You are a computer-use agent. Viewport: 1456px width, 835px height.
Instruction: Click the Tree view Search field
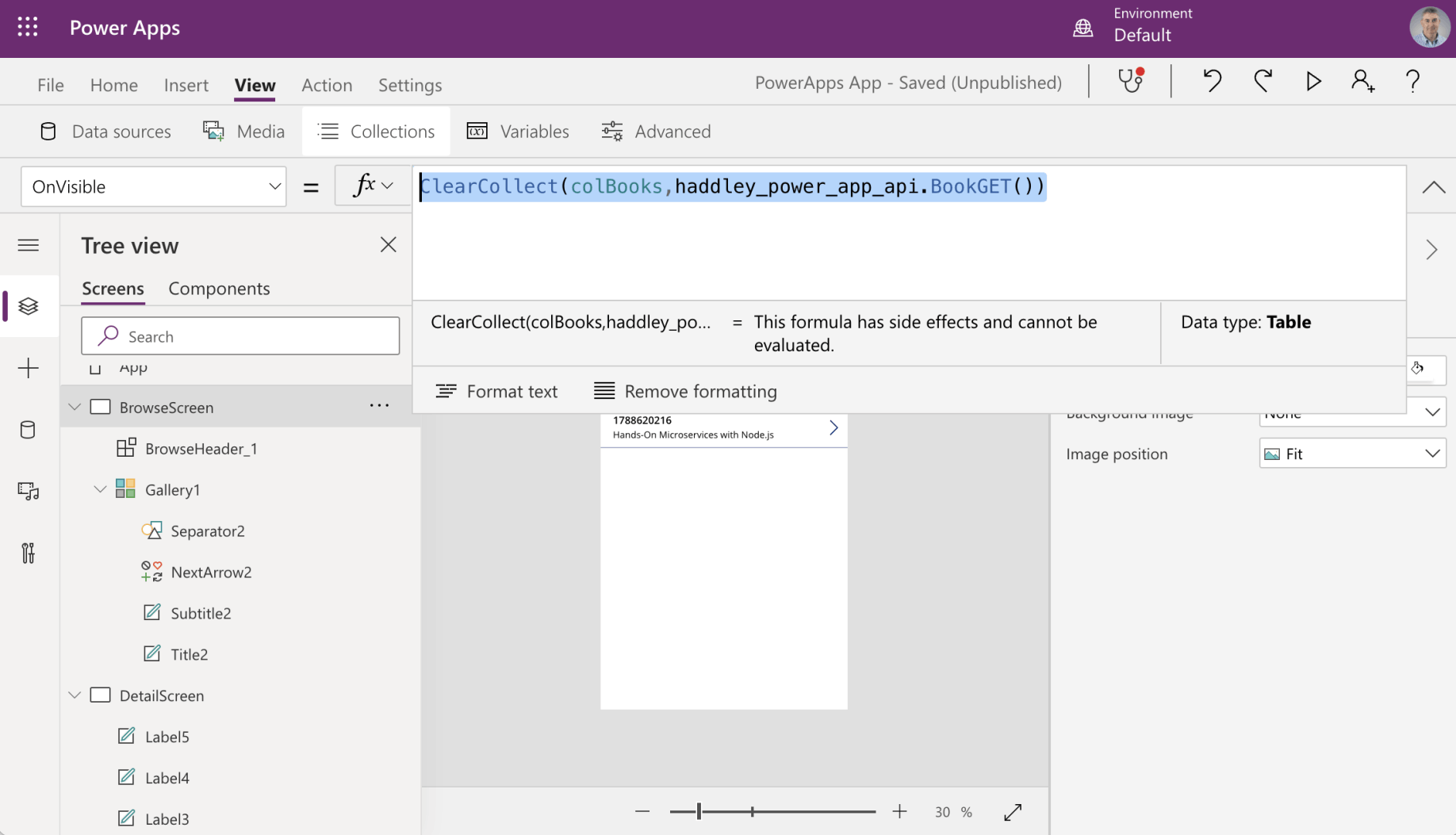coord(240,336)
